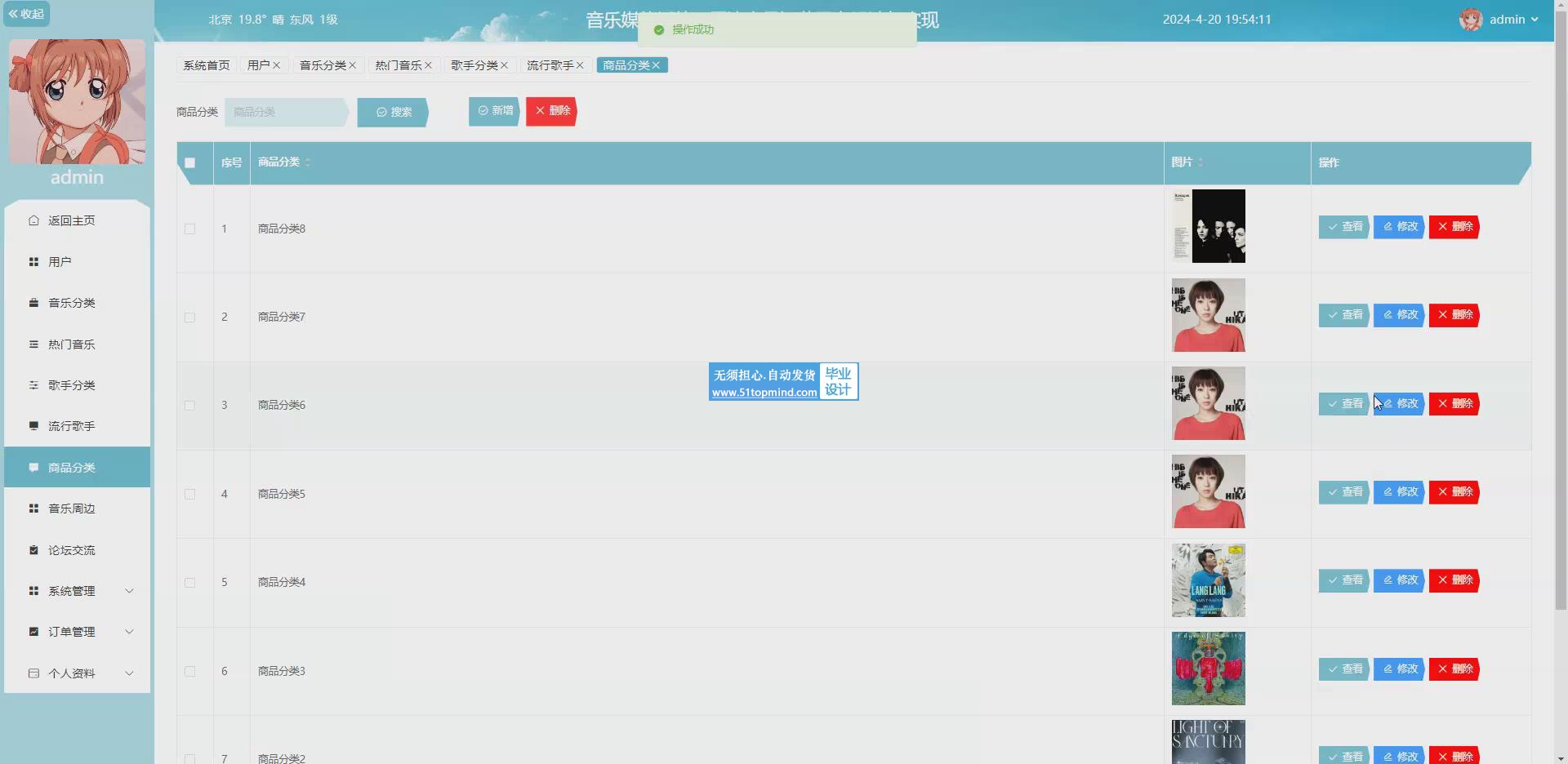This screenshot has width=1568, height=764.
Task: Click the 音乐周边 grid icon in sidebar
Action: (33, 509)
